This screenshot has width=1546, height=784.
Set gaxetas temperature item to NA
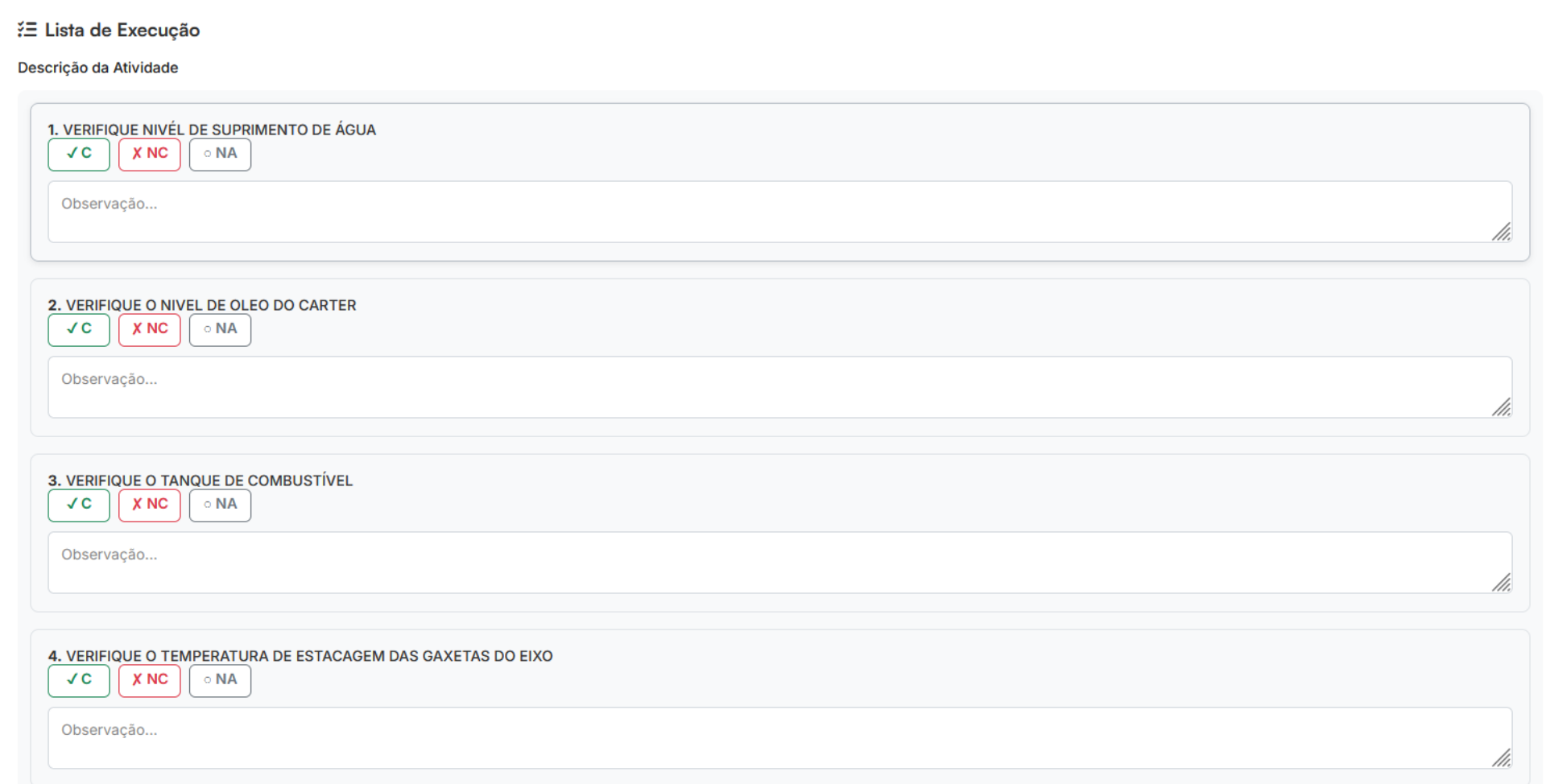click(x=220, y=680)
